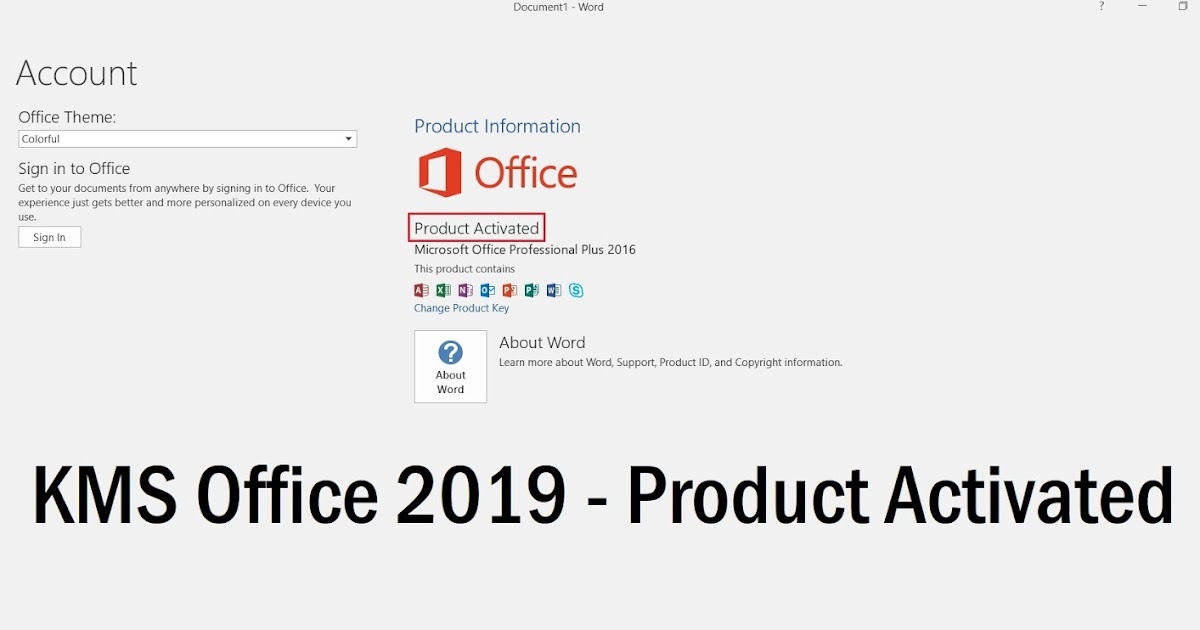
Task: Open the Office Theme dropdown
Action: tap(187, 138)
